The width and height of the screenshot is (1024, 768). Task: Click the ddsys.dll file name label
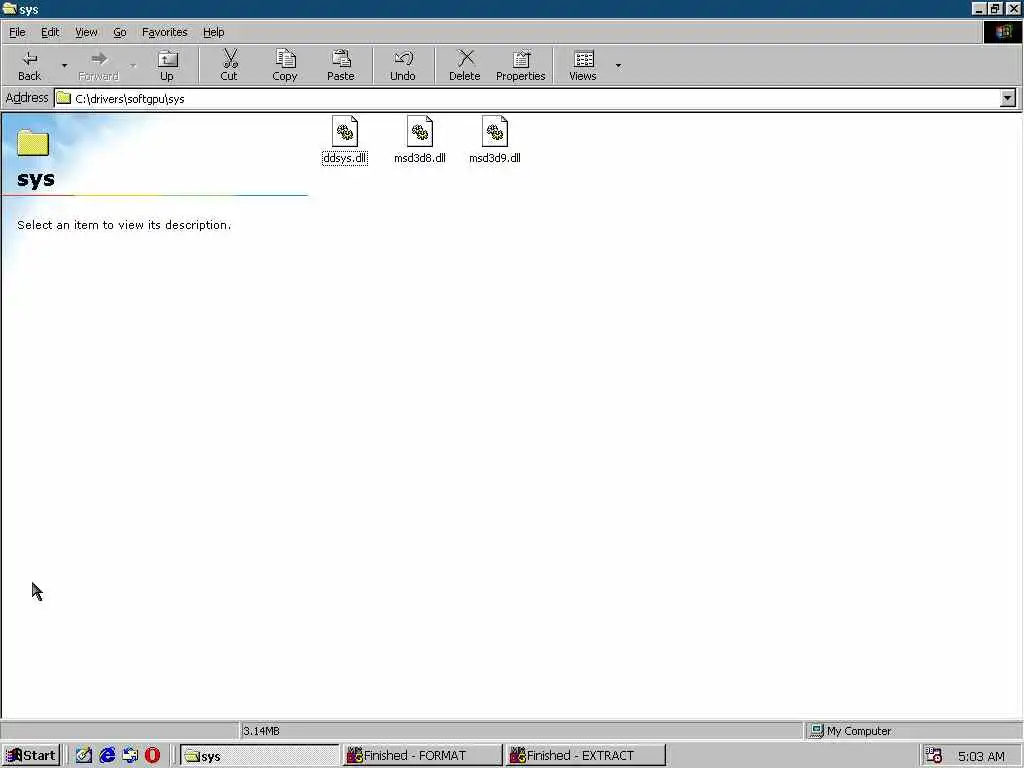(x=345, y=158)
